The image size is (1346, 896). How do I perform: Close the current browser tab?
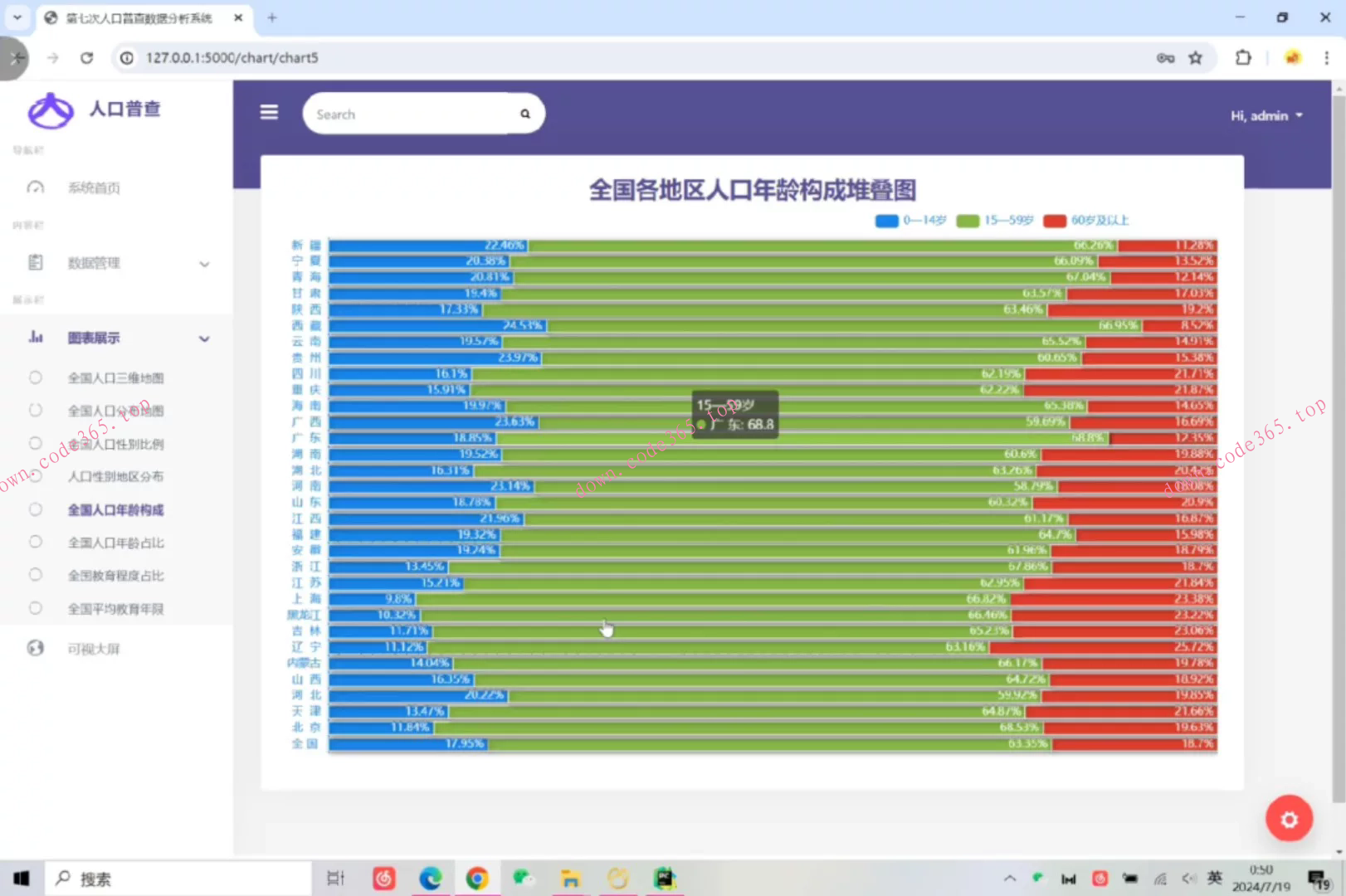coord(238,17)
